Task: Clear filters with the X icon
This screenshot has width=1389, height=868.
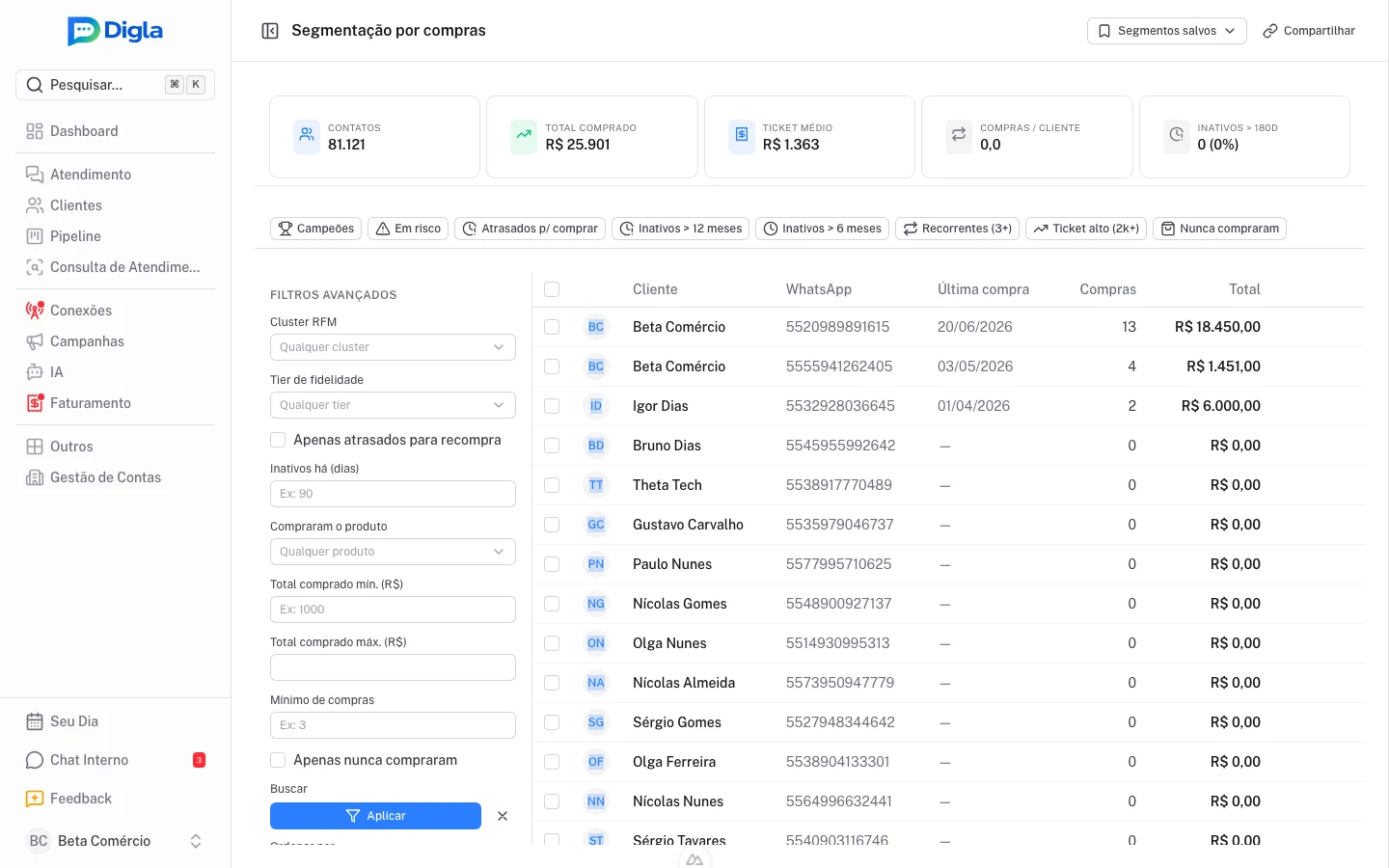Action: coord(503,816)
